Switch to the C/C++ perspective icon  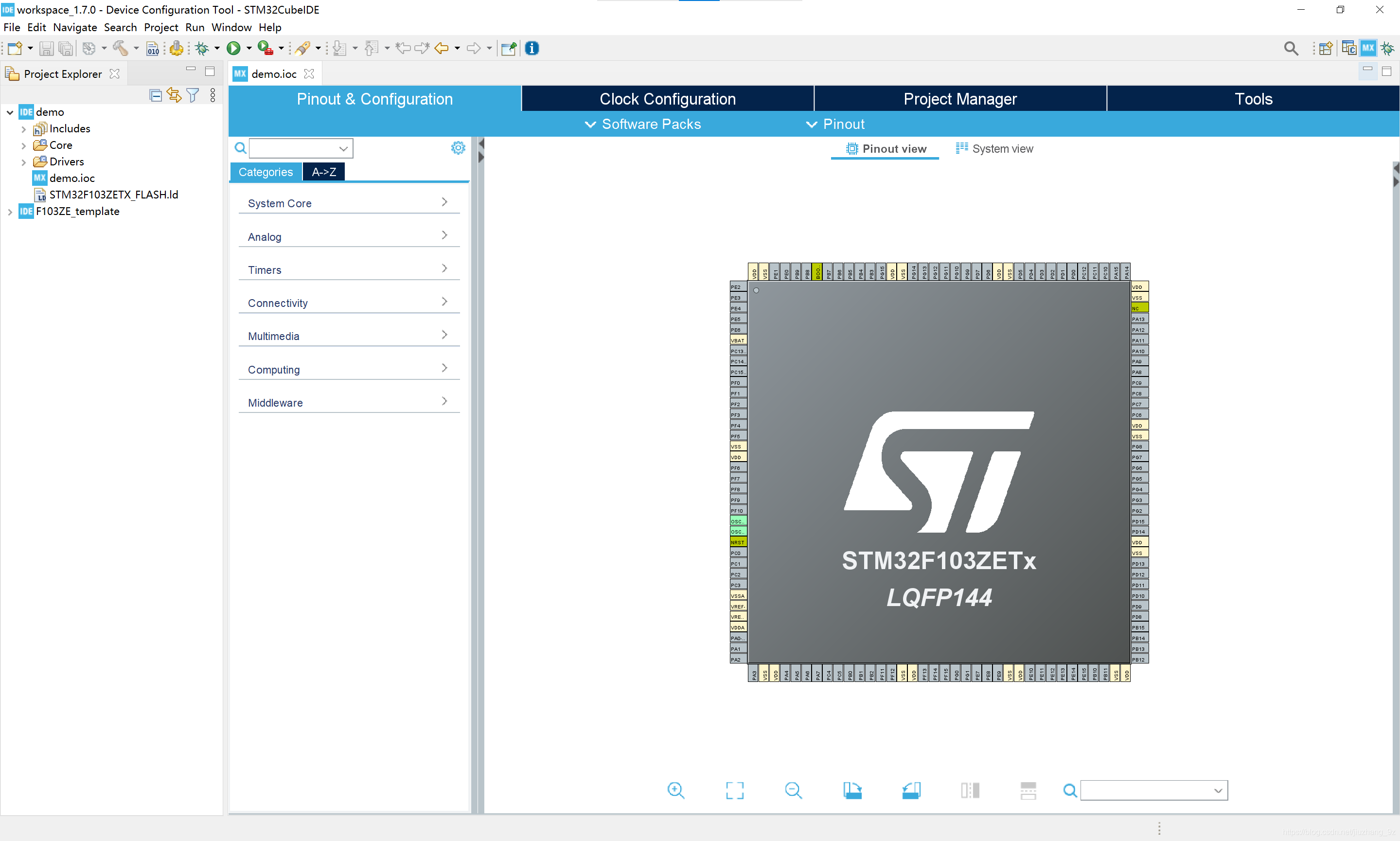(1348, 49)
